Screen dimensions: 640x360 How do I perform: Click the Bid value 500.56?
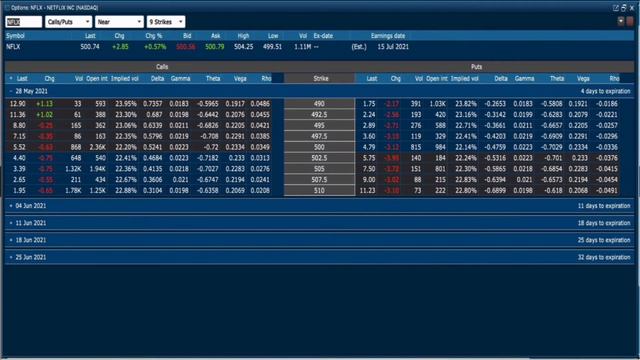tap(185, 47)
